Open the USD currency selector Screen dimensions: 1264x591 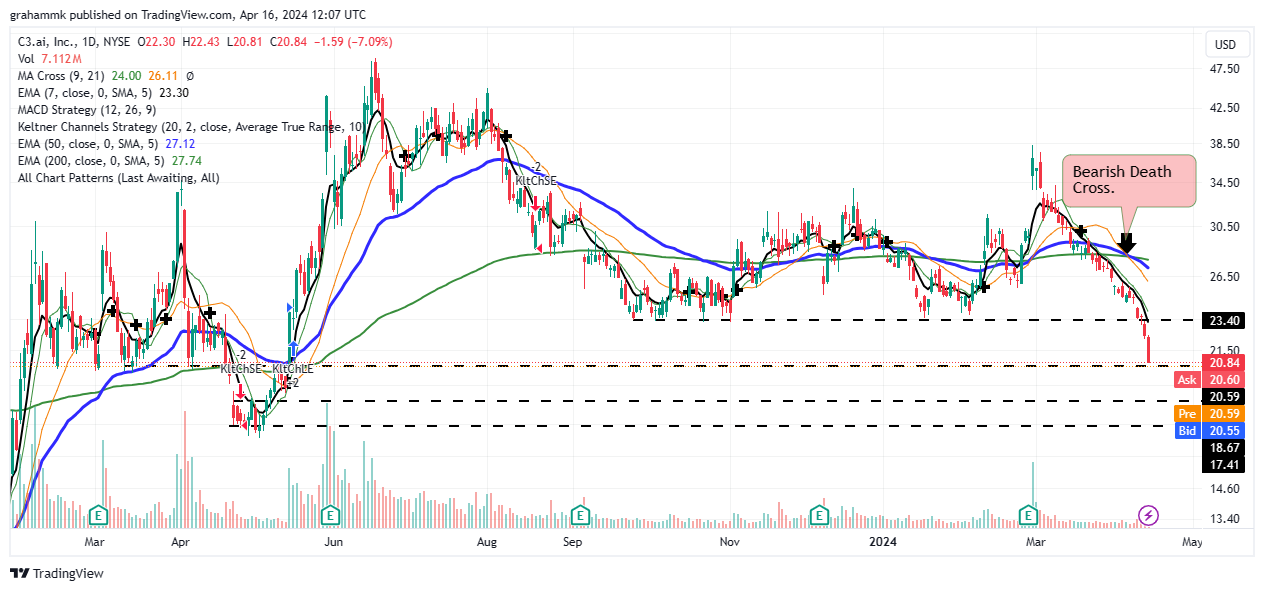1225,45
